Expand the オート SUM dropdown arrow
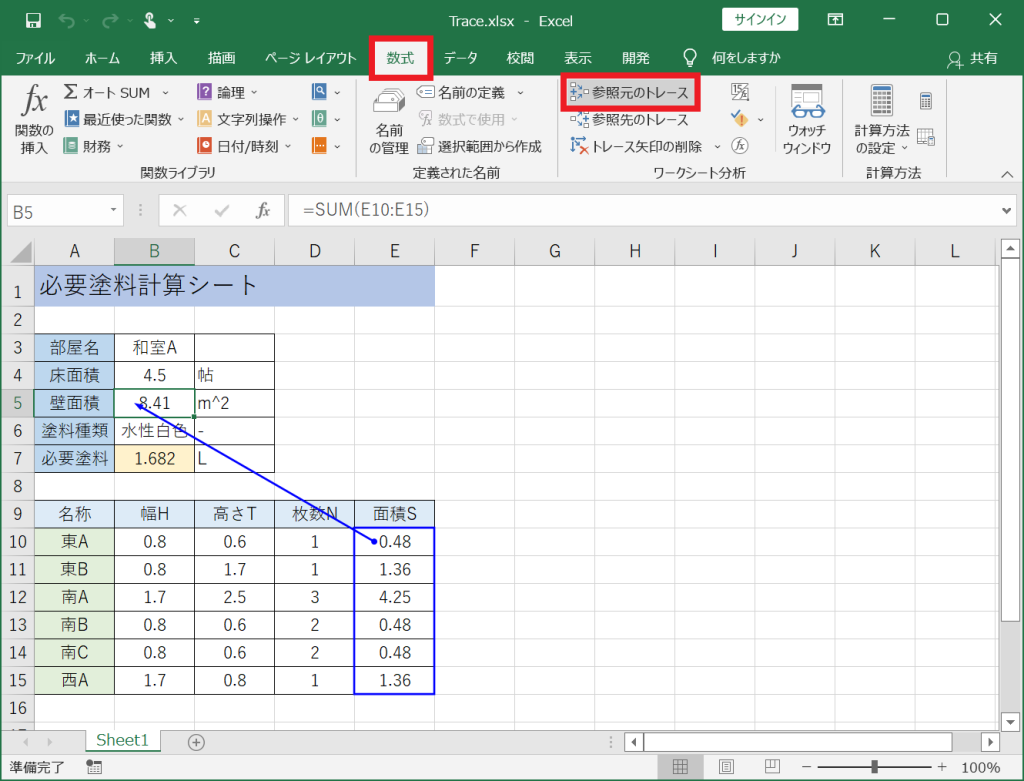 point(165,93)
